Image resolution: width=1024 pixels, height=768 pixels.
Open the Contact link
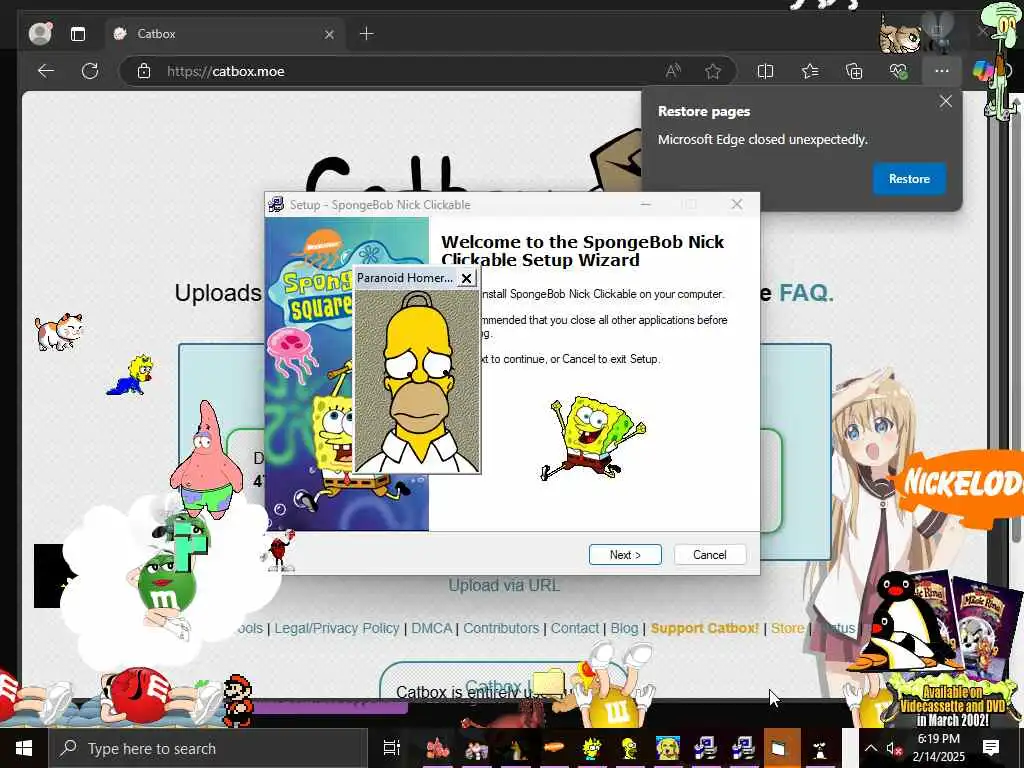[575, 628]
